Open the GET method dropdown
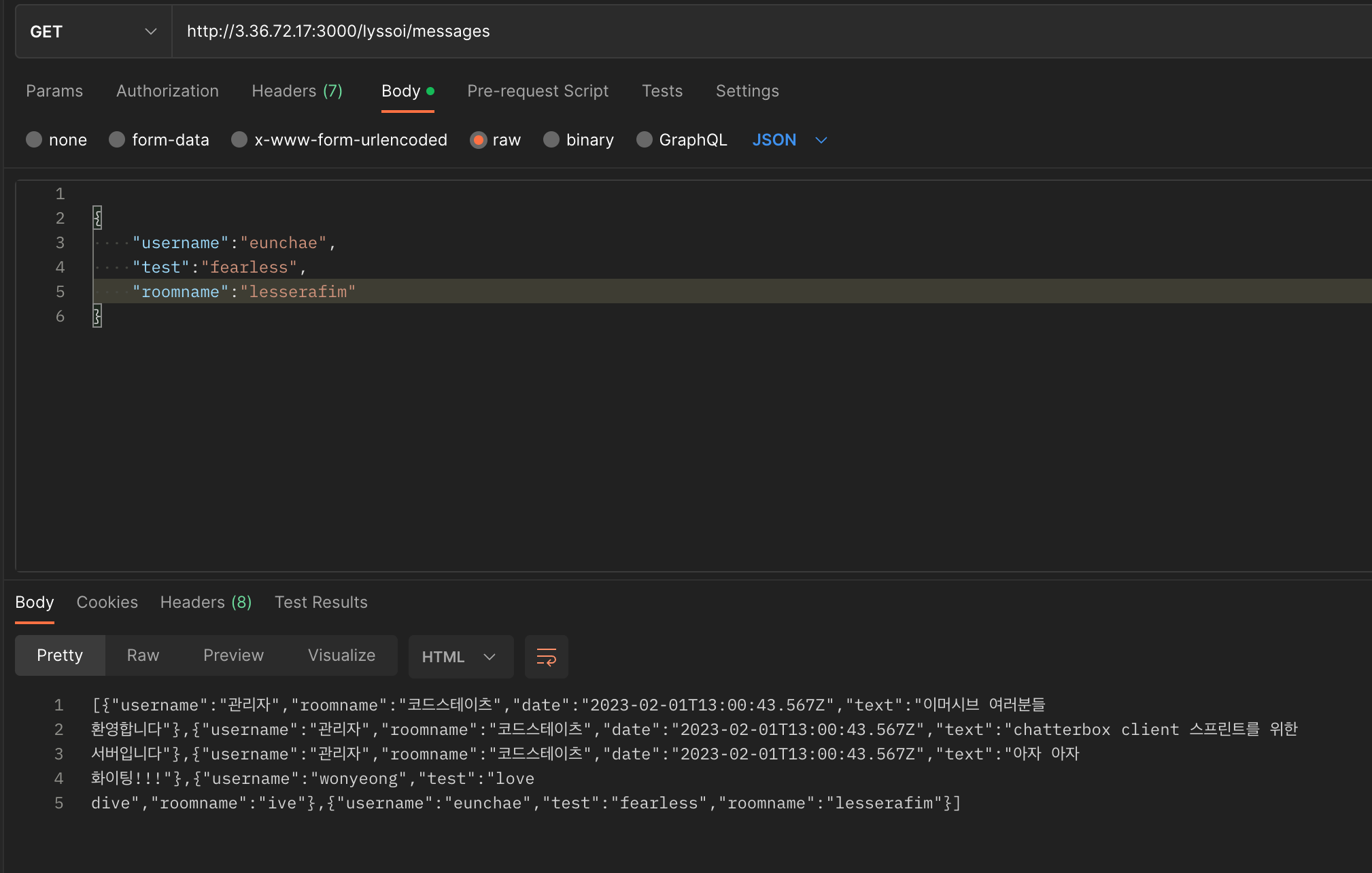This screenshot has width=1372, height=873. (93, 32)
